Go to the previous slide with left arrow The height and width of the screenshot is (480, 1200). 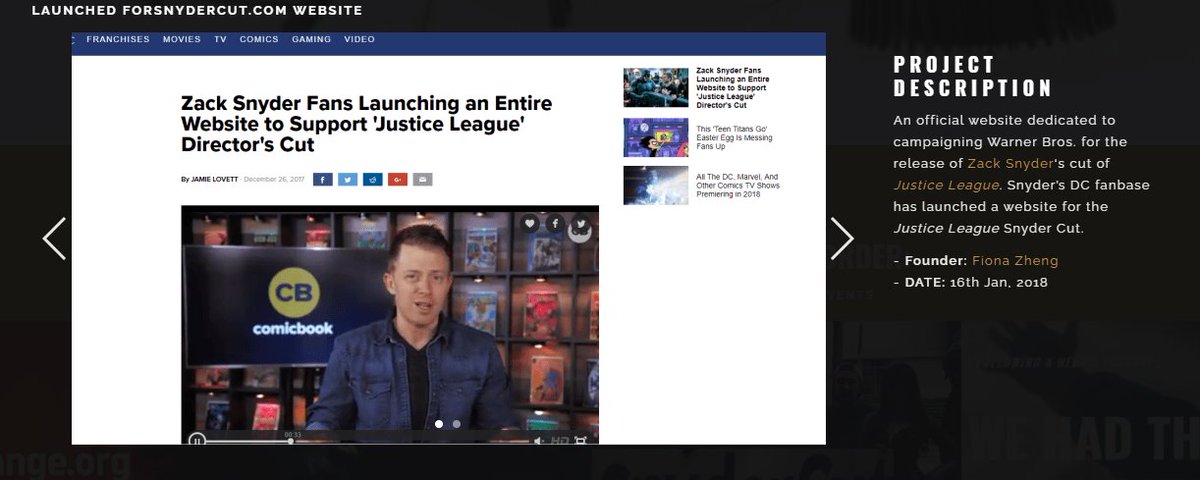[54, 238]
